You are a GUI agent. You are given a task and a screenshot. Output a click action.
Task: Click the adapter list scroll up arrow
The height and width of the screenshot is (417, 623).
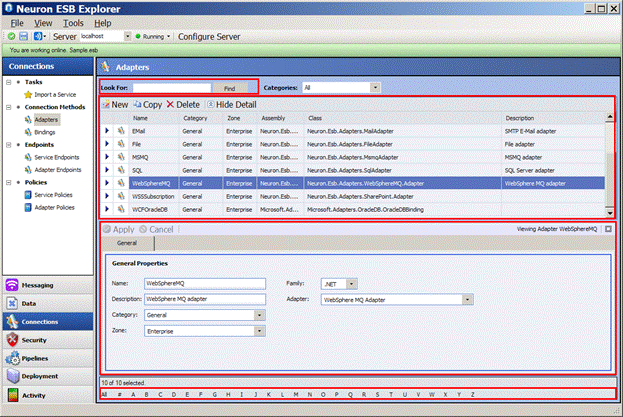coord(610,117)
